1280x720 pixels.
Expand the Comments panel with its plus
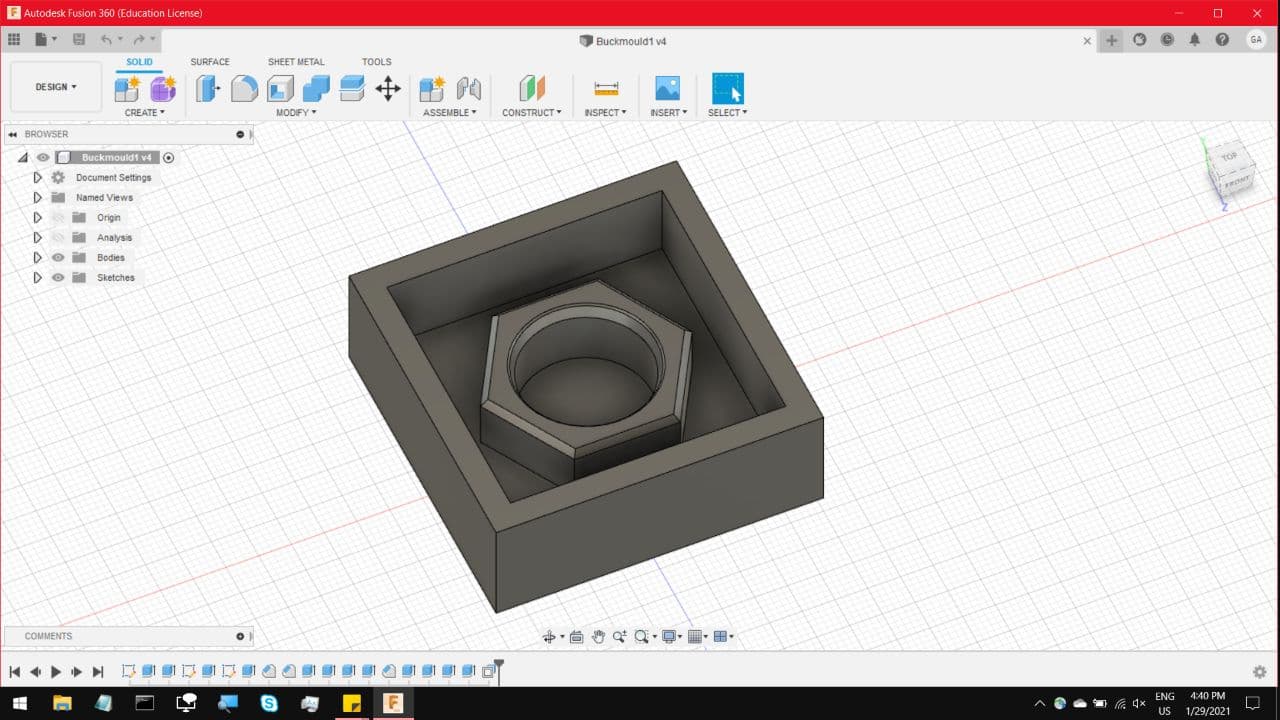pos(240,636)
